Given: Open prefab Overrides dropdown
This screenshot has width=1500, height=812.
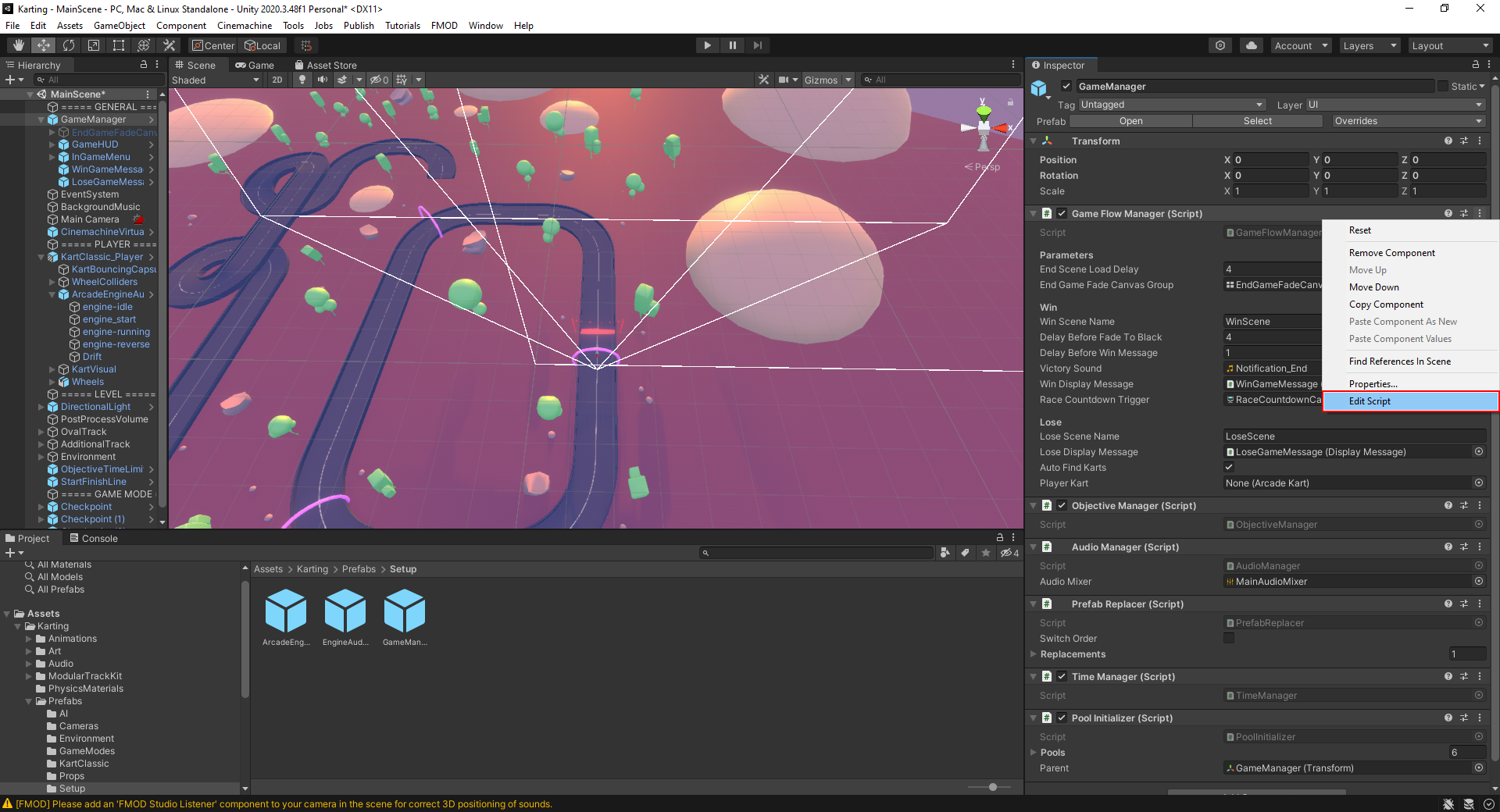Looking at the screenshot, I should coord(1408,121).
